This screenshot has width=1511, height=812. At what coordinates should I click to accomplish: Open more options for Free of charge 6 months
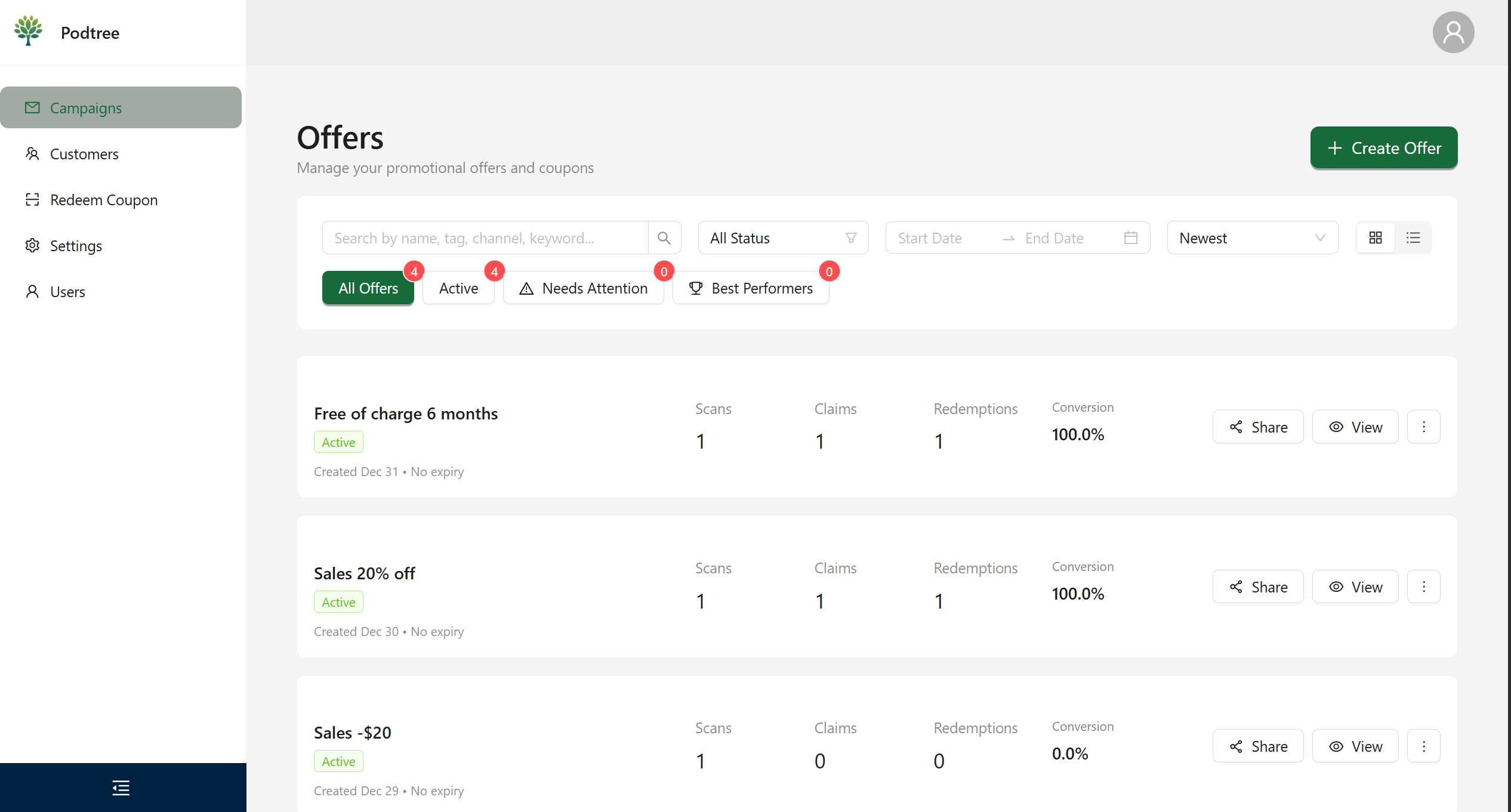(1424, 427)
